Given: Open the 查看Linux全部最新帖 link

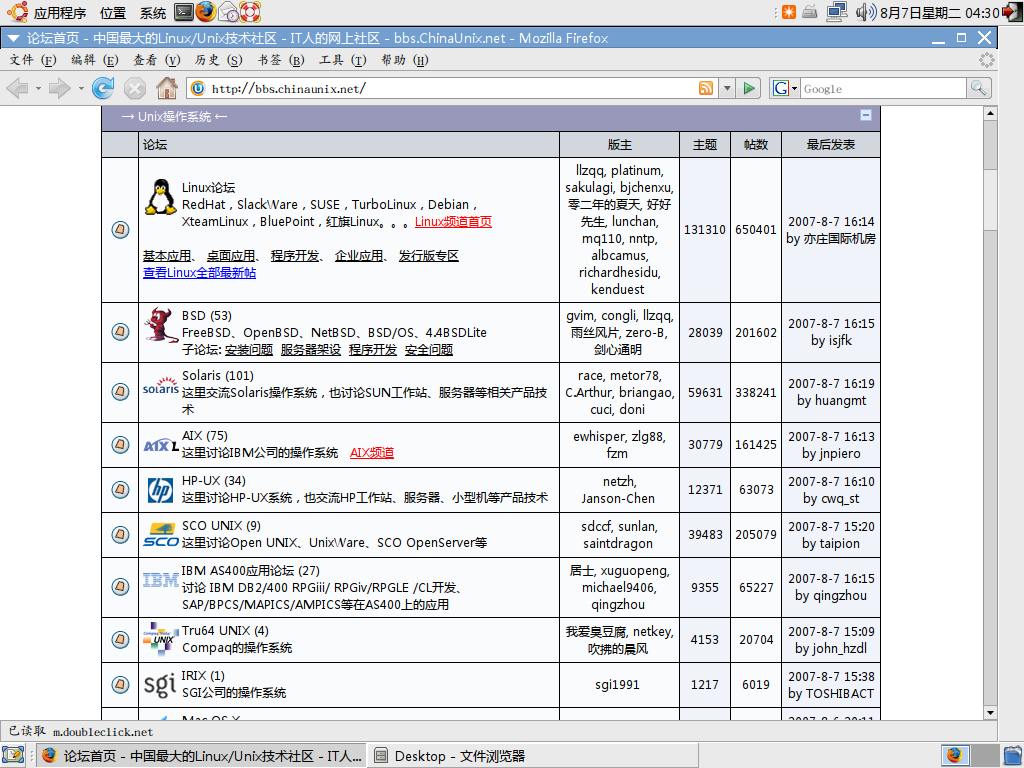Looking at the screenshot, I should tap(199, 272).
